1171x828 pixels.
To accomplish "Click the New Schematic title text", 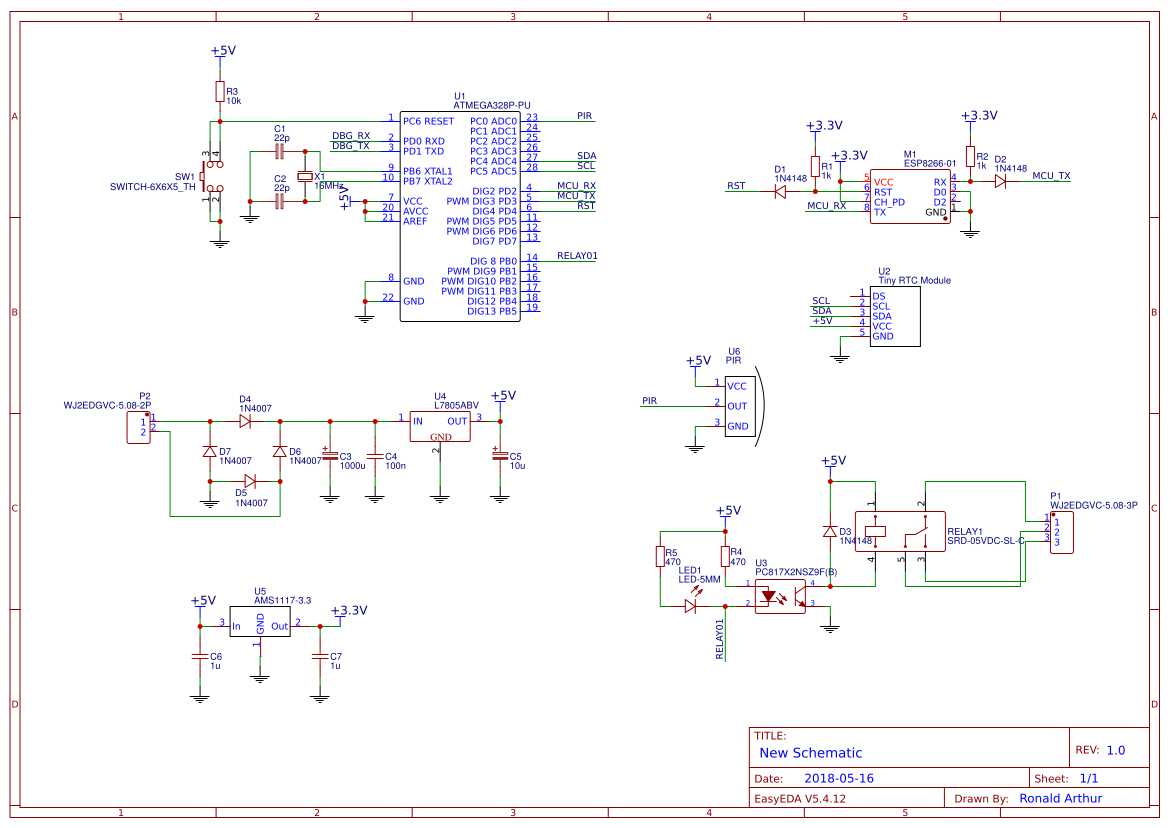I will click(810, 752).
